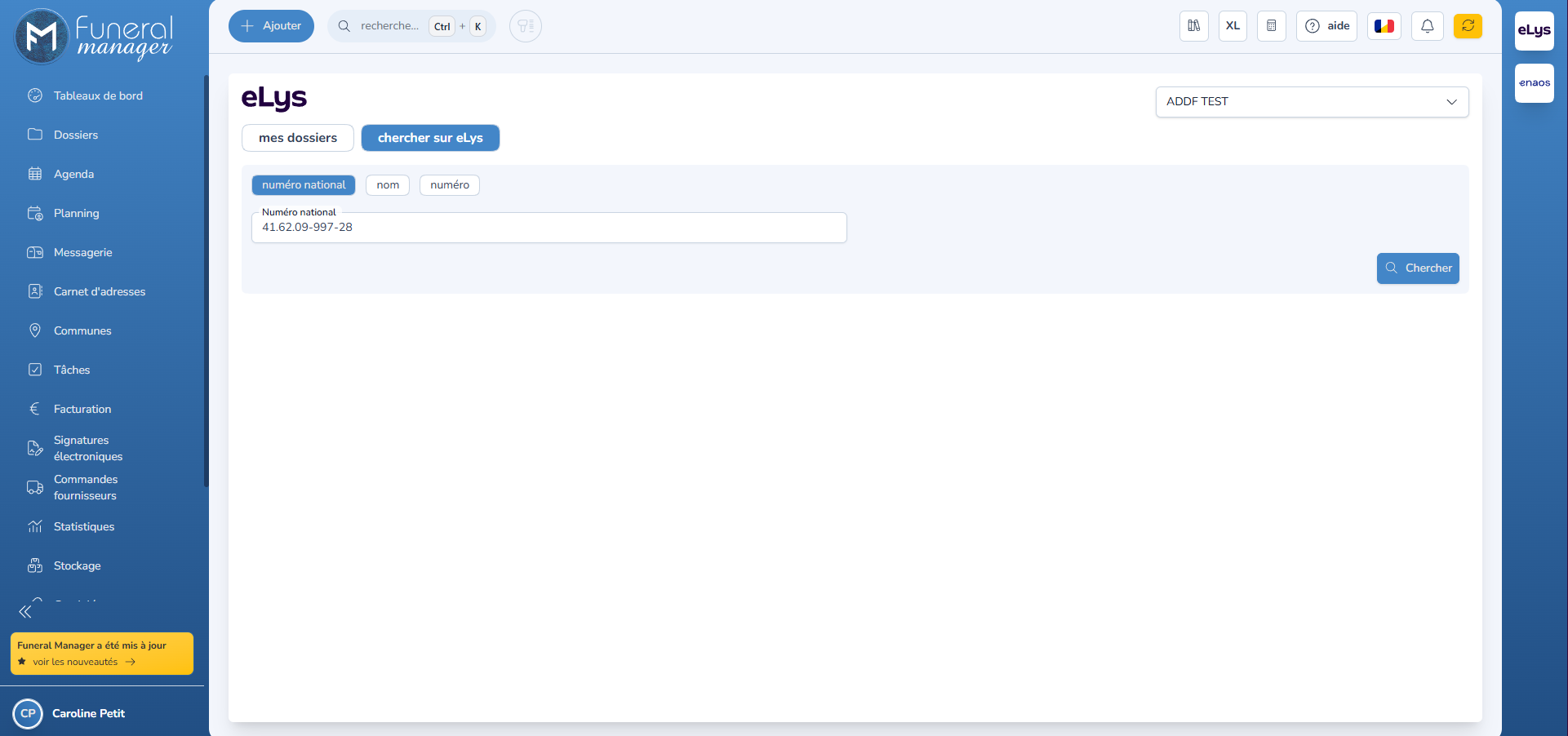Go to Tâches in sidebar
The height and width of the screenshot is (736, 1568).
pyautogui.click(x=72, y=370)
